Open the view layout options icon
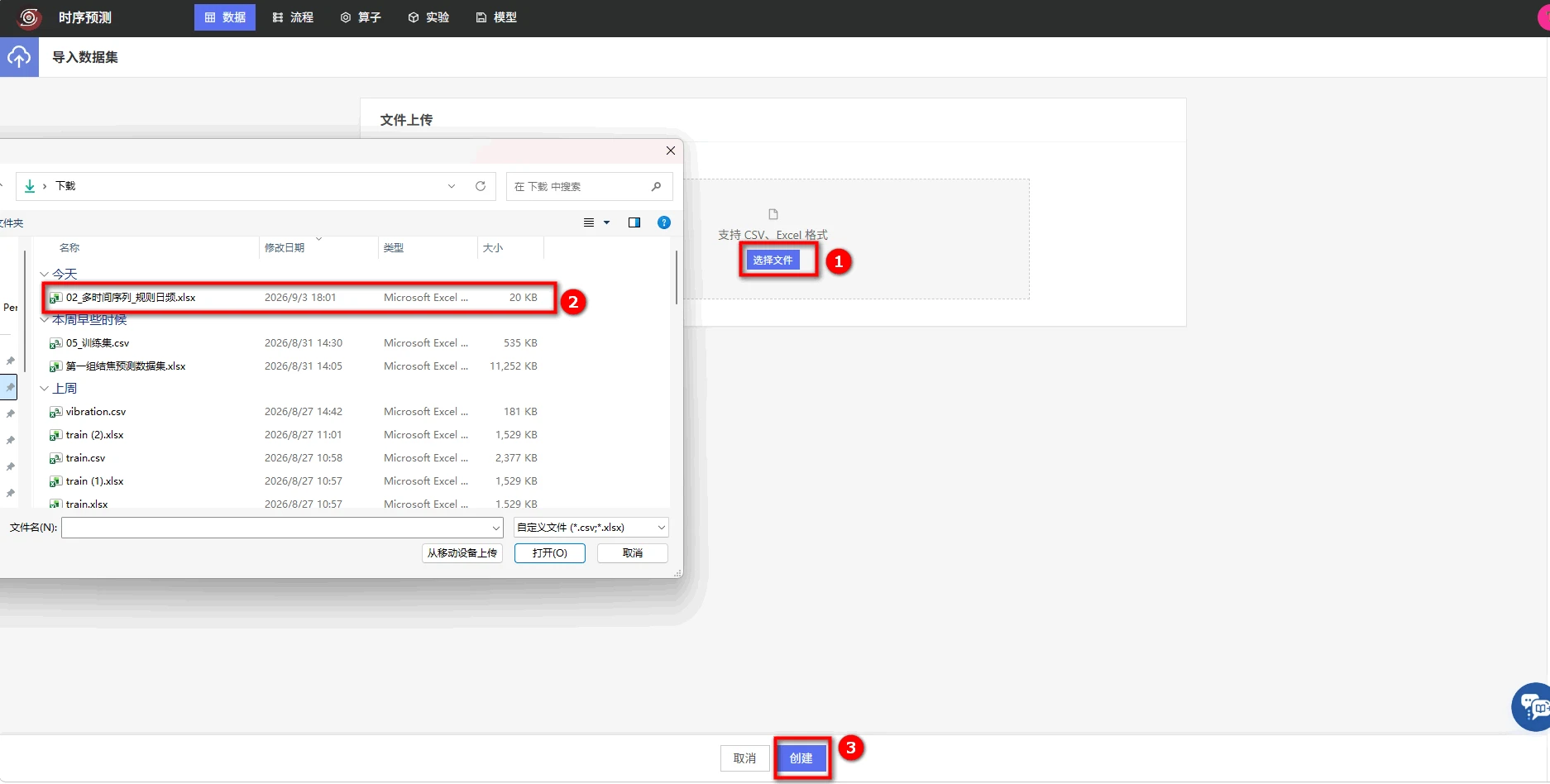 (589, 222)
